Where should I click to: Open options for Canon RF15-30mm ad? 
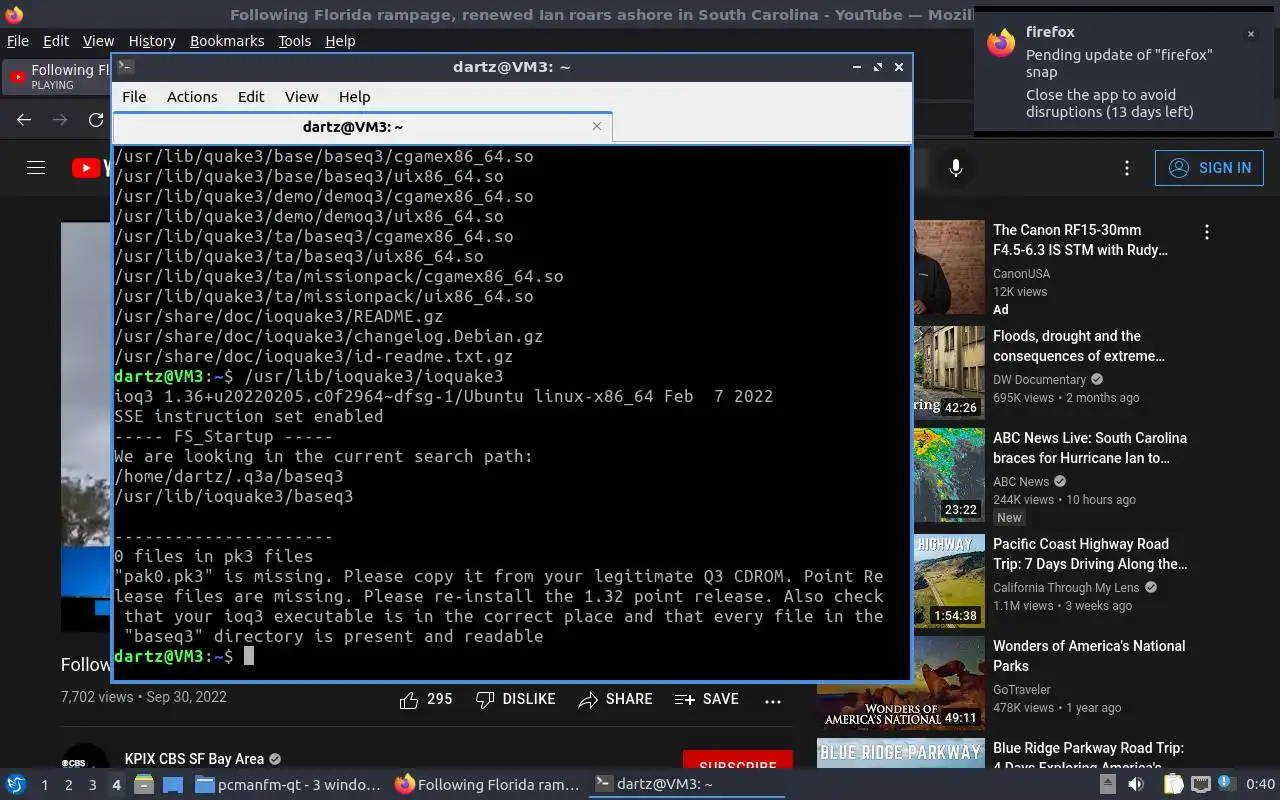pos(1207,232)
